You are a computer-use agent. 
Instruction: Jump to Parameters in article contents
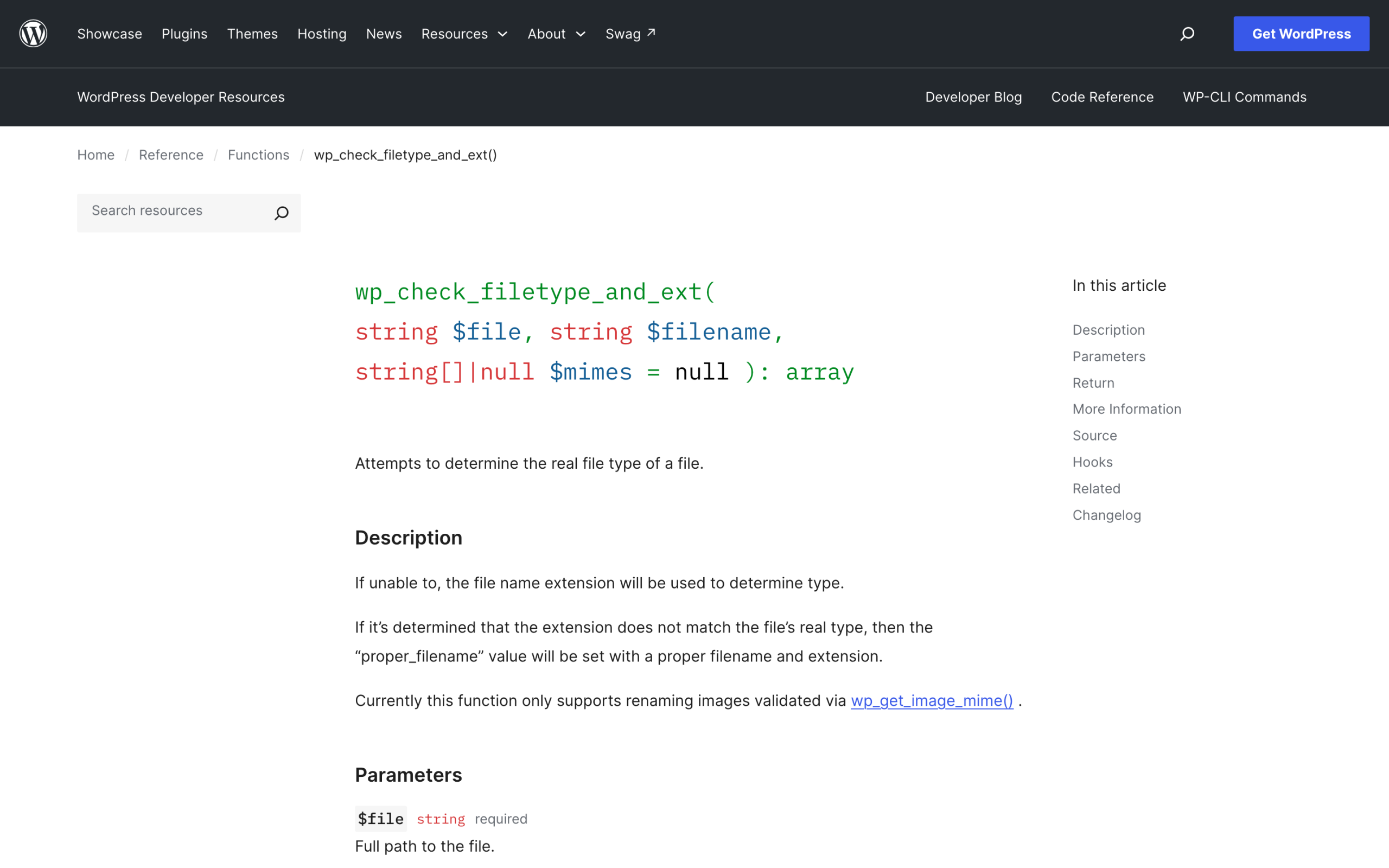(x=1109, y=356)
